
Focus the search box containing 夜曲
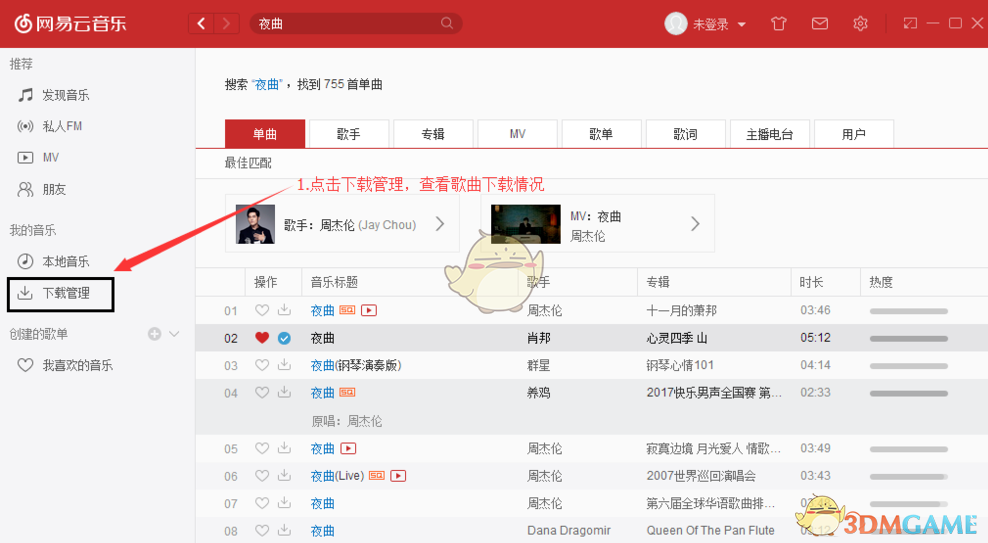pyautogui.click(x=356, y=24)
